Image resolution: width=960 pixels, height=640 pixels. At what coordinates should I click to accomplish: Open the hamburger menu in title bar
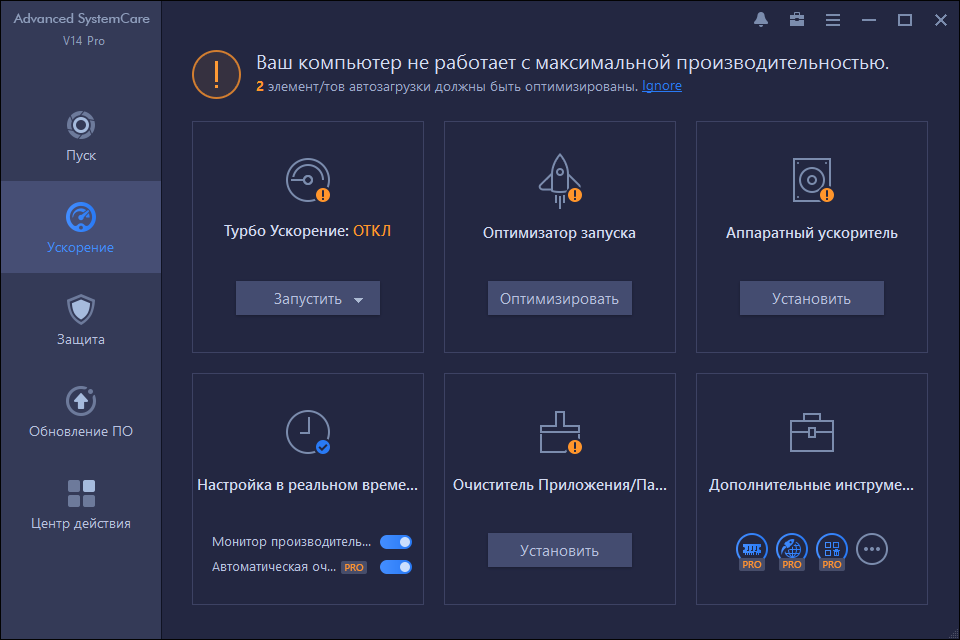(833, 19)
